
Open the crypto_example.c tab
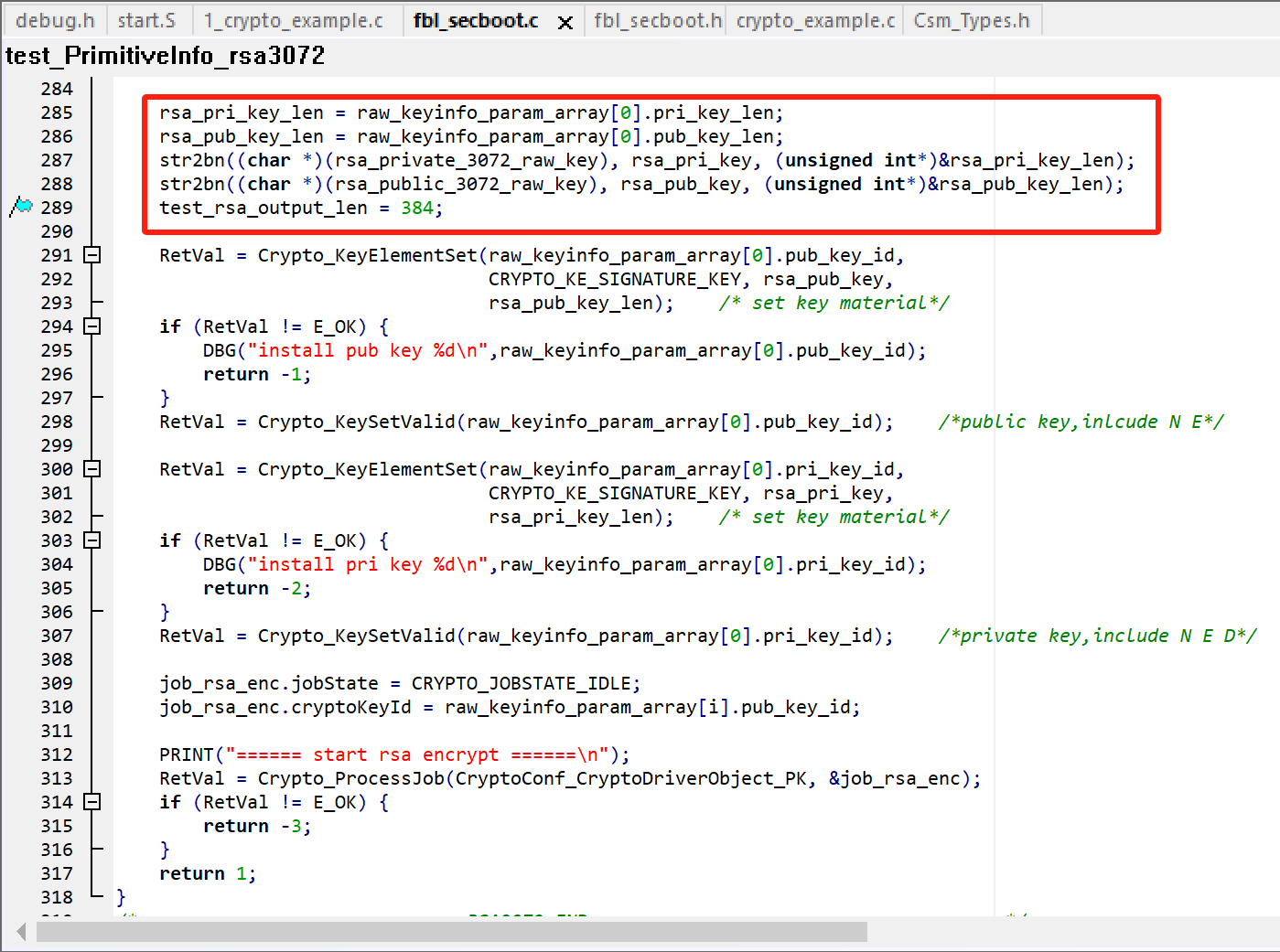[x=814, y=20]
